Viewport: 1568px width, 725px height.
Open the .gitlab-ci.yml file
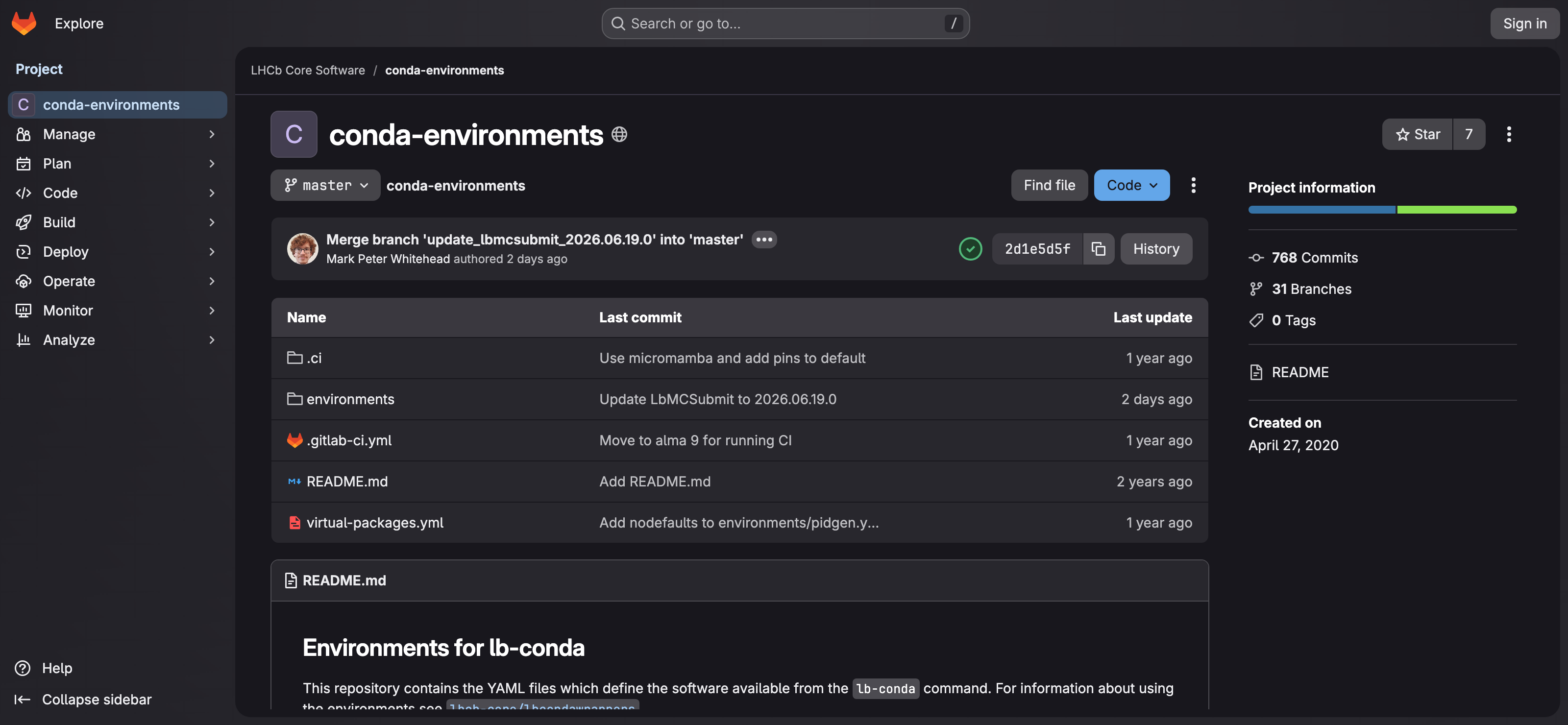pyautogui.click(x=349, y=440)
